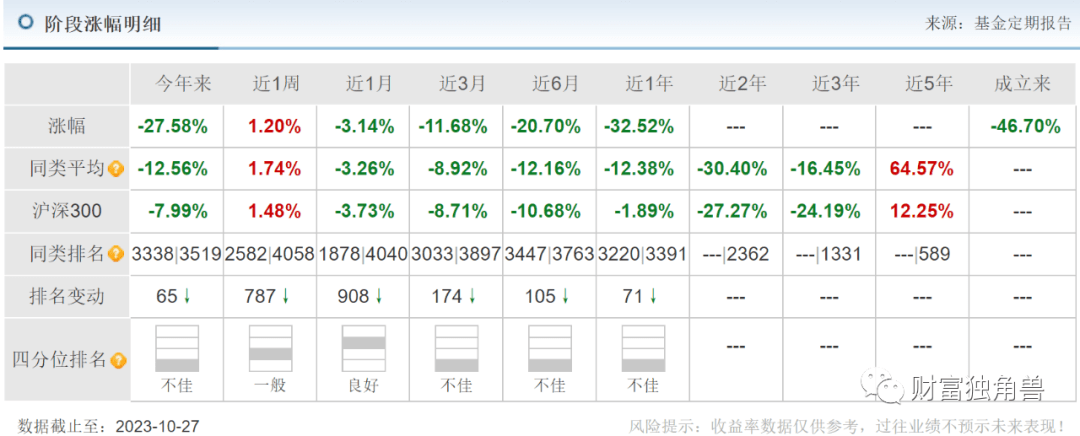1080x436 pixels.
Task: Click the 阶段涨幅明细 section title
Action: tap(102, 23)
